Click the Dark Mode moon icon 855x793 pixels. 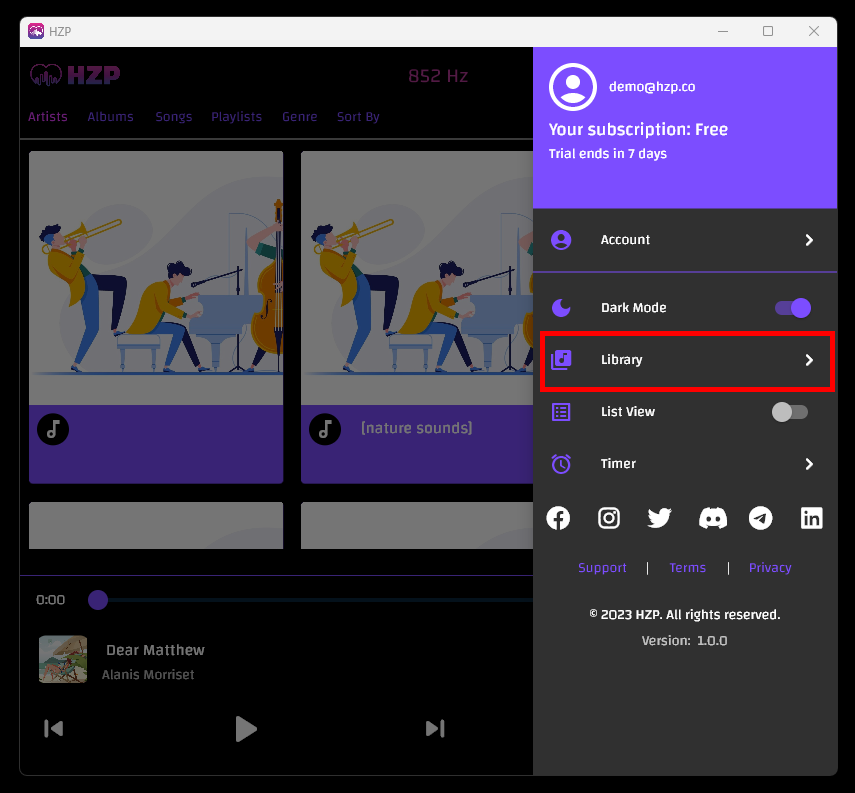pyautogui.click(x=561, y=308)
